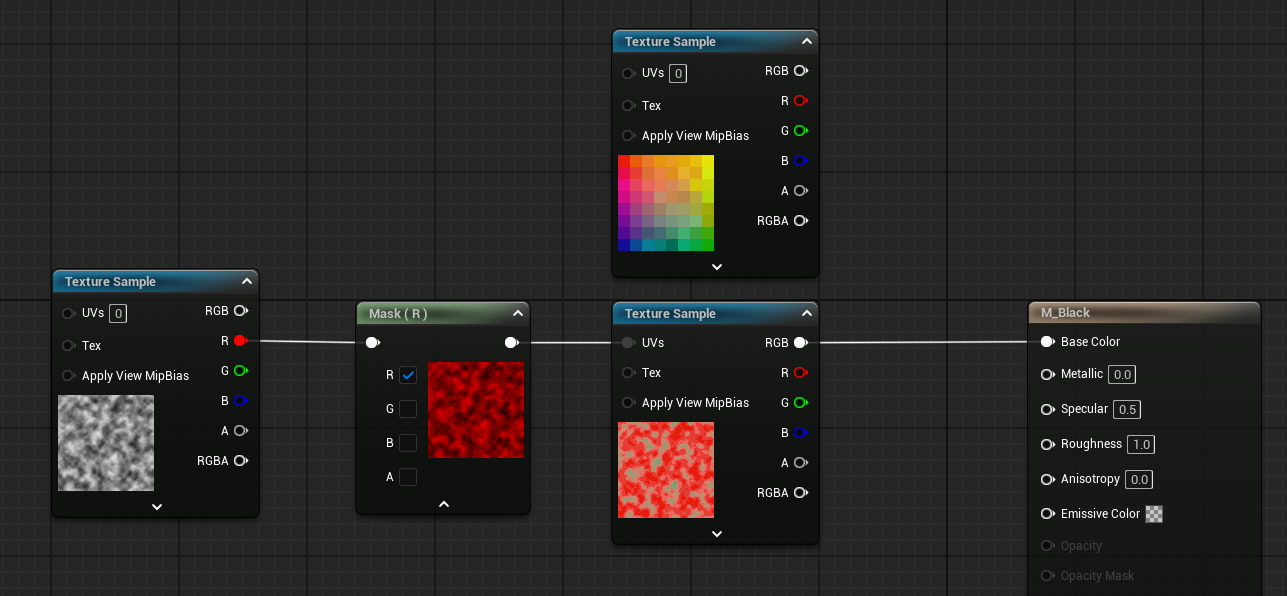The height and width of the screenshot is (596, 1287).
Task: Select the red-patterned Texture Sample title bar
Action: click(715, 313)
